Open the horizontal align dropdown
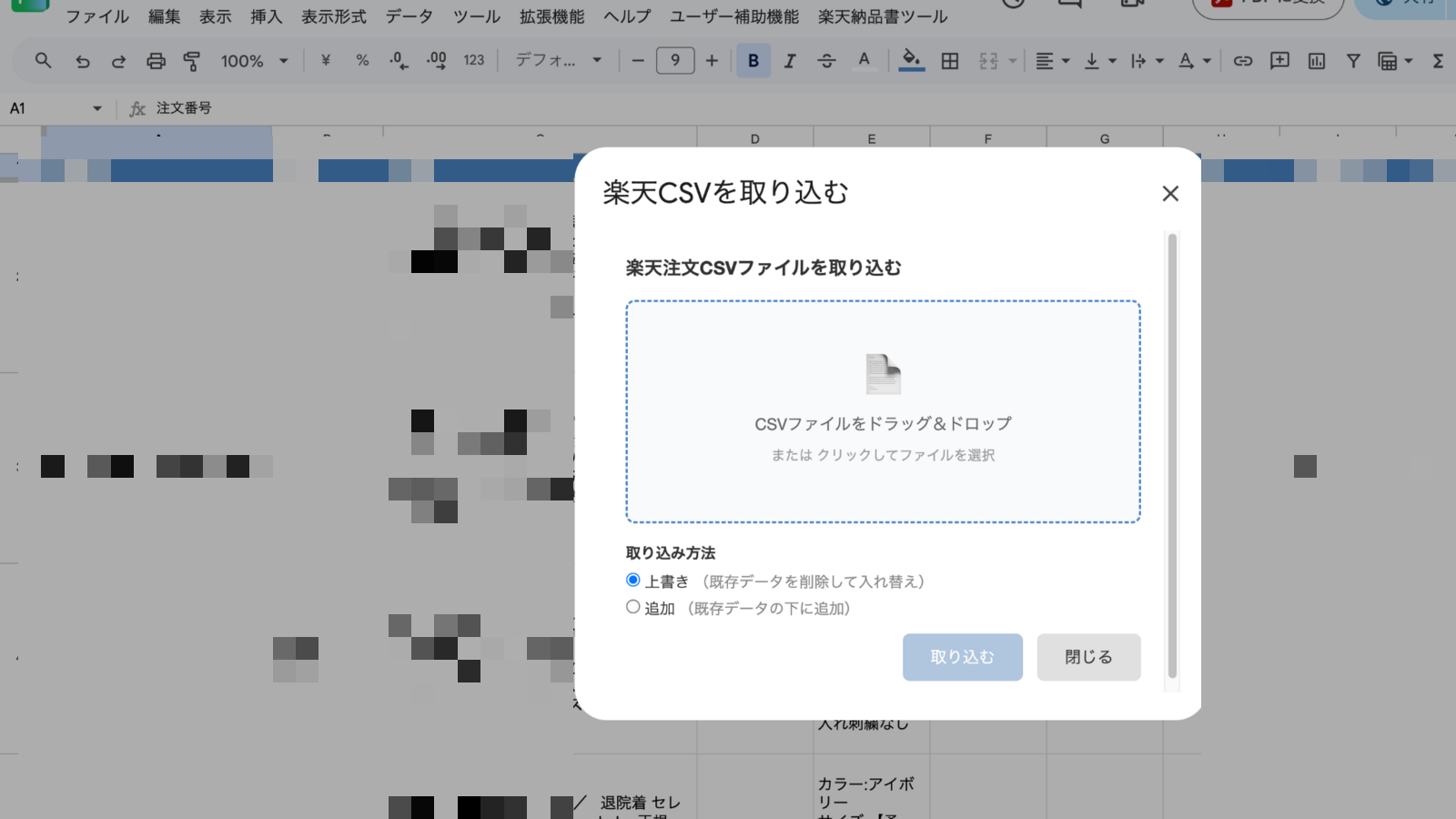Screen dimensions: 1456x819 click(1052, 61)
